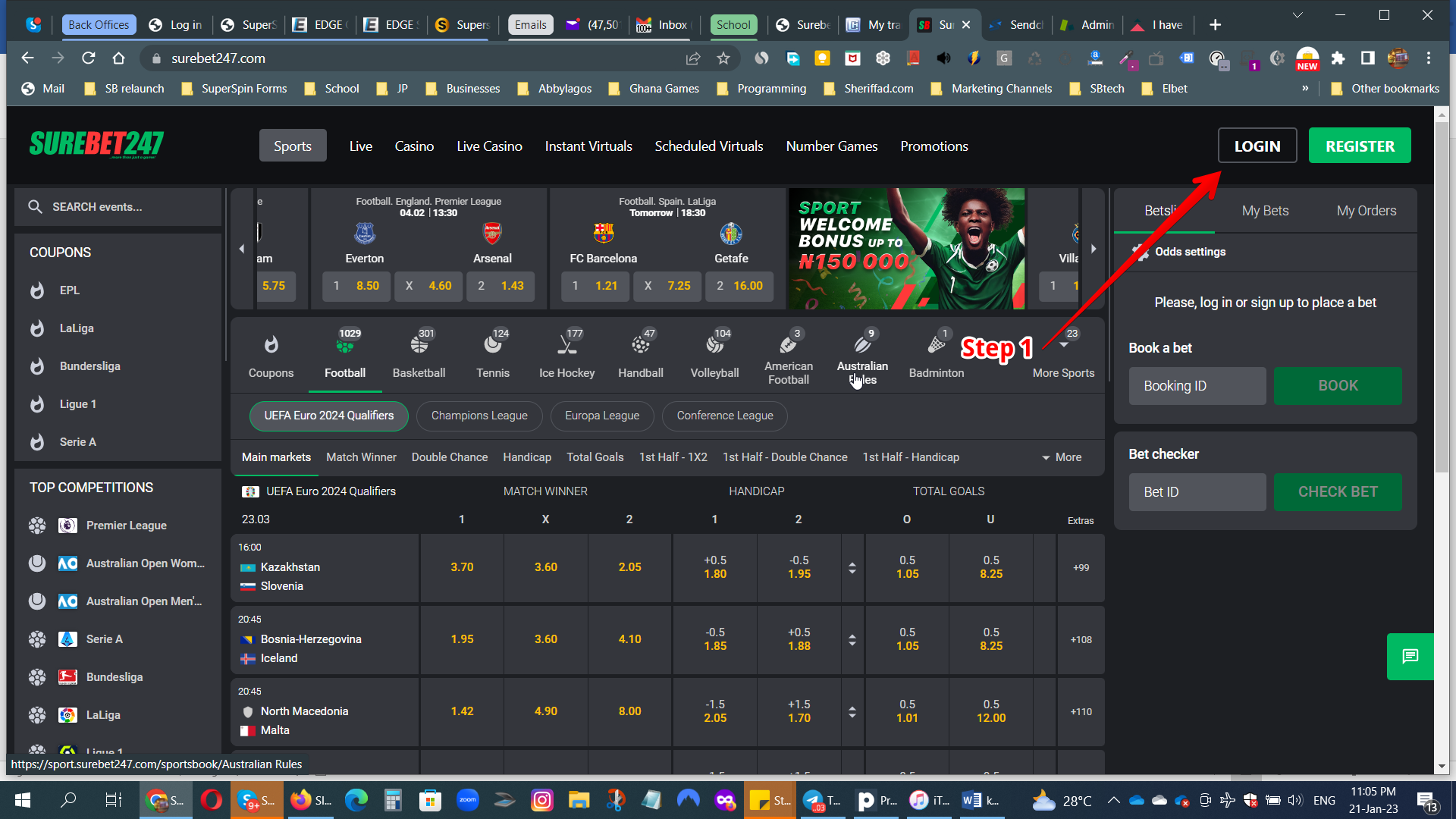Pick Everton win odds 8.50
The image size is (1456, 819).
[356, 286]
